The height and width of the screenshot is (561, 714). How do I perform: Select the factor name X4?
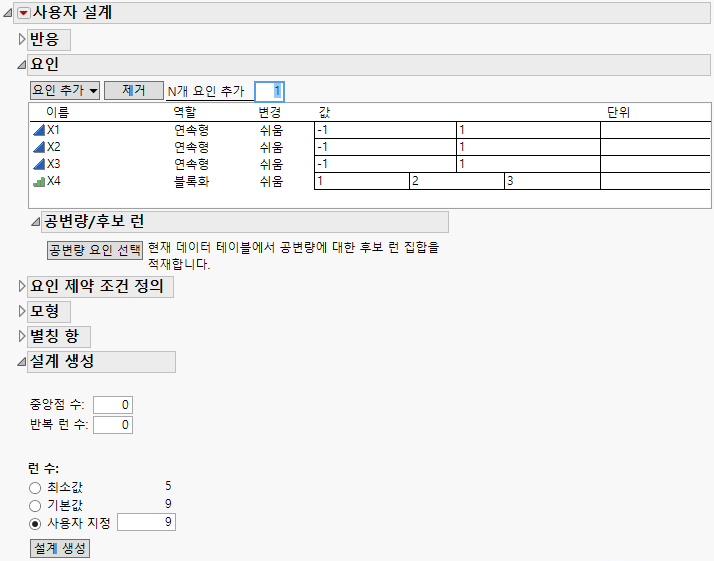click(x=53, y=181)
